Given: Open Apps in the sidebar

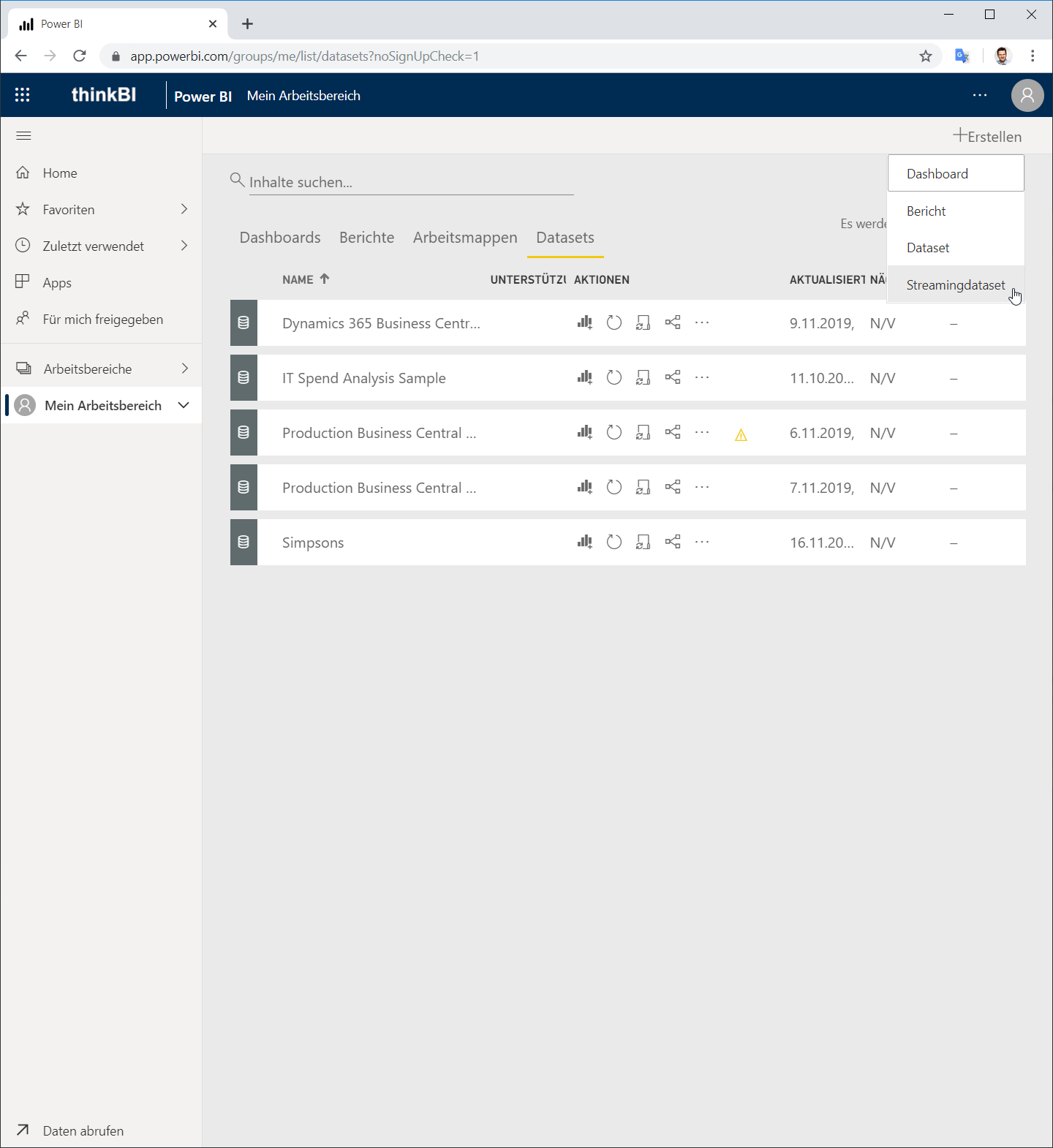Looking at the screenshot, I should (x=101, y=282).
